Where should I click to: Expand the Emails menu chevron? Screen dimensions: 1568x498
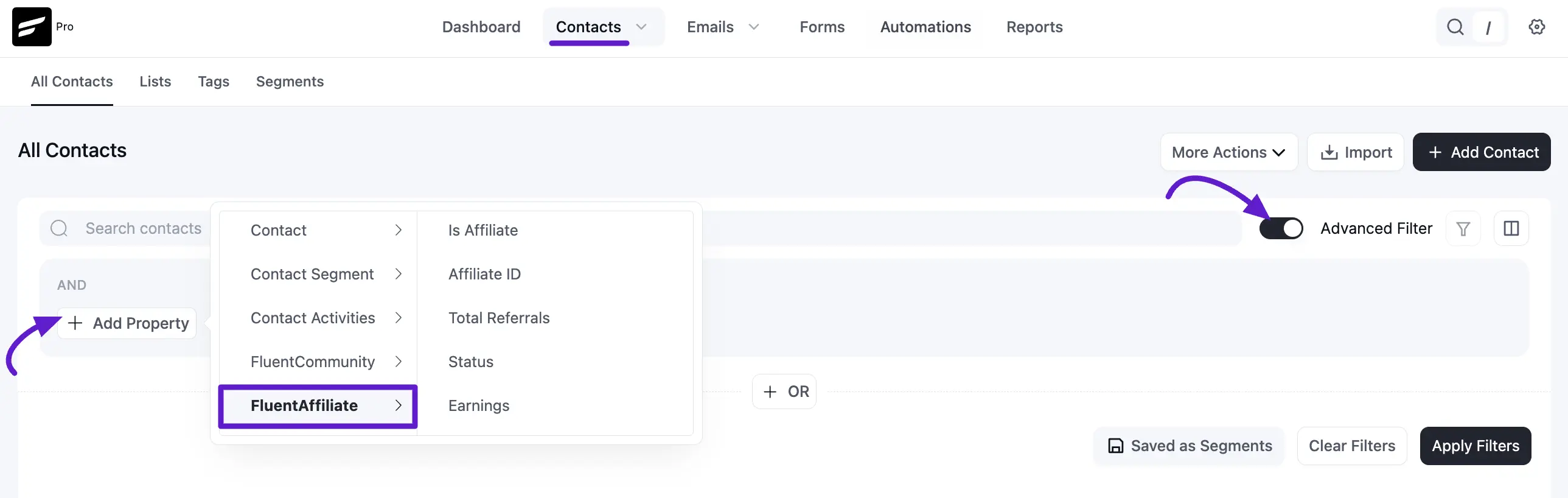click(x=753, y=27)
